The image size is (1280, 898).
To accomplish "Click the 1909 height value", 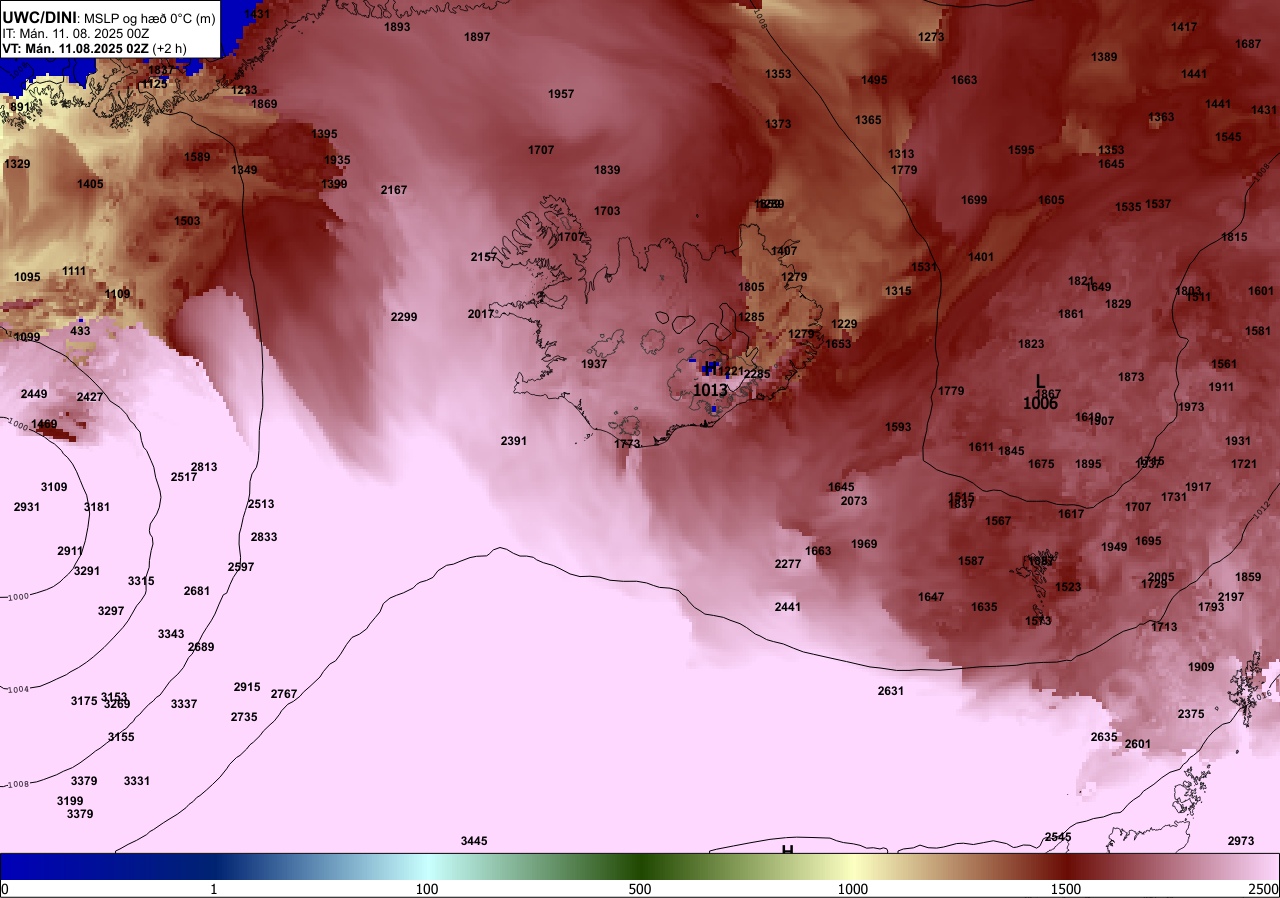I will tap(1201, 667).
